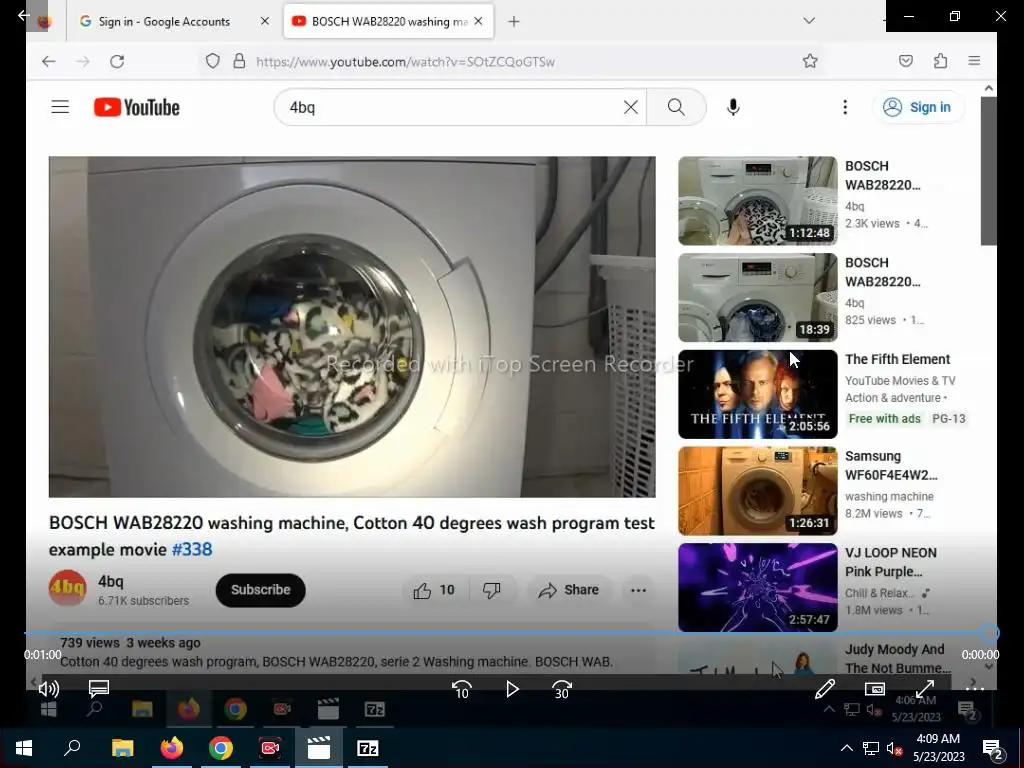Dislike the video with thumbs-down

pyautogui.click(x=491, y=590)
